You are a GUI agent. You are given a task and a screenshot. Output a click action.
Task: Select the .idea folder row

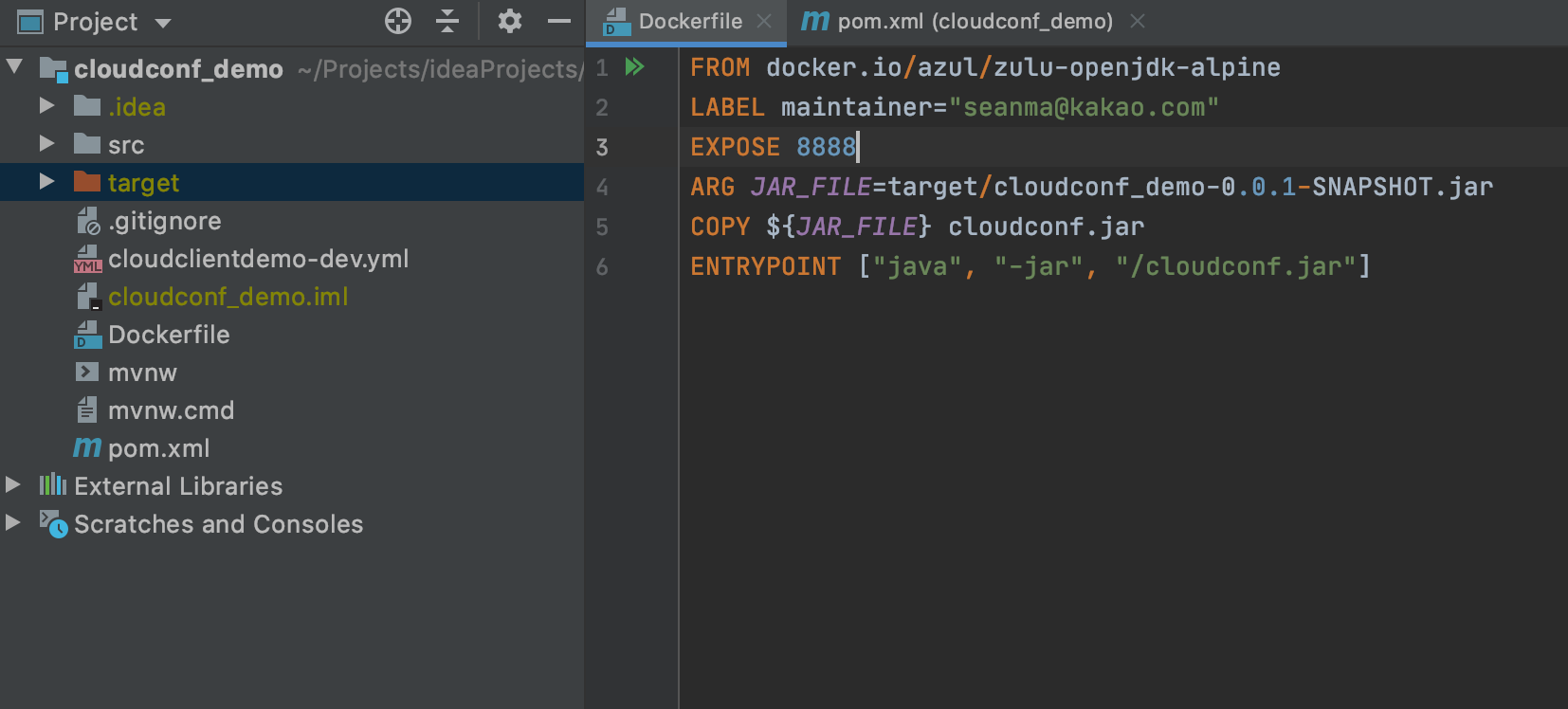click(x=292, y=106)
